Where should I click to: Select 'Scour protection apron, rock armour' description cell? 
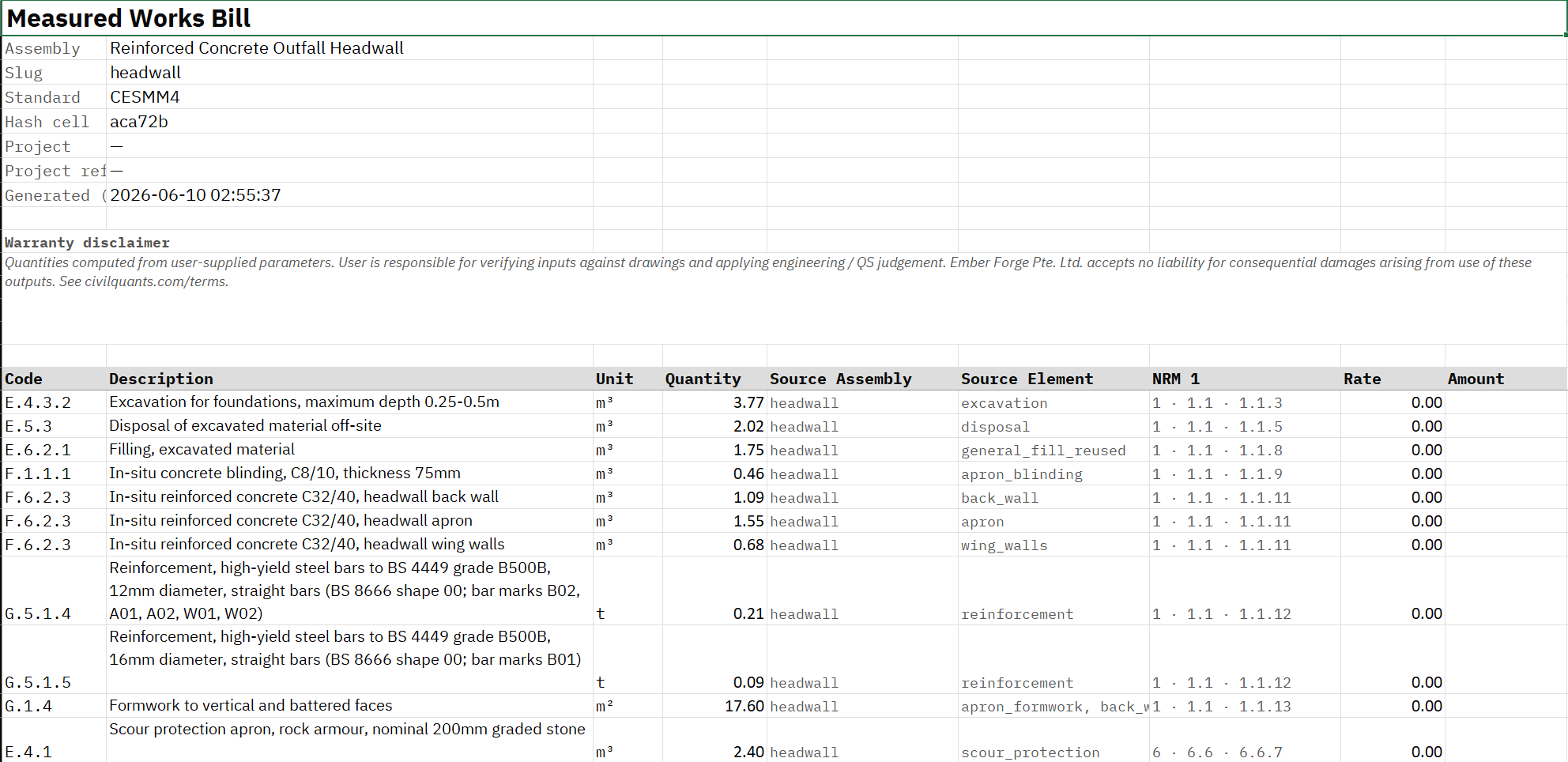pyautogui.click(x=349, y=740)
